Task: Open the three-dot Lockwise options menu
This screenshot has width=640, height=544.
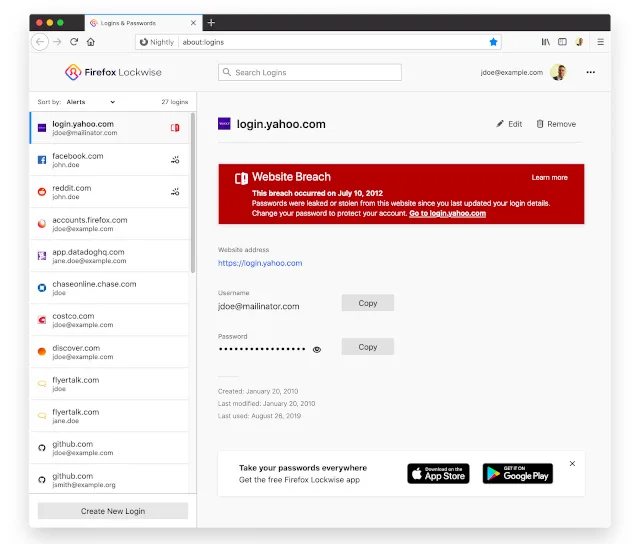Action: [x=590, y=72]
